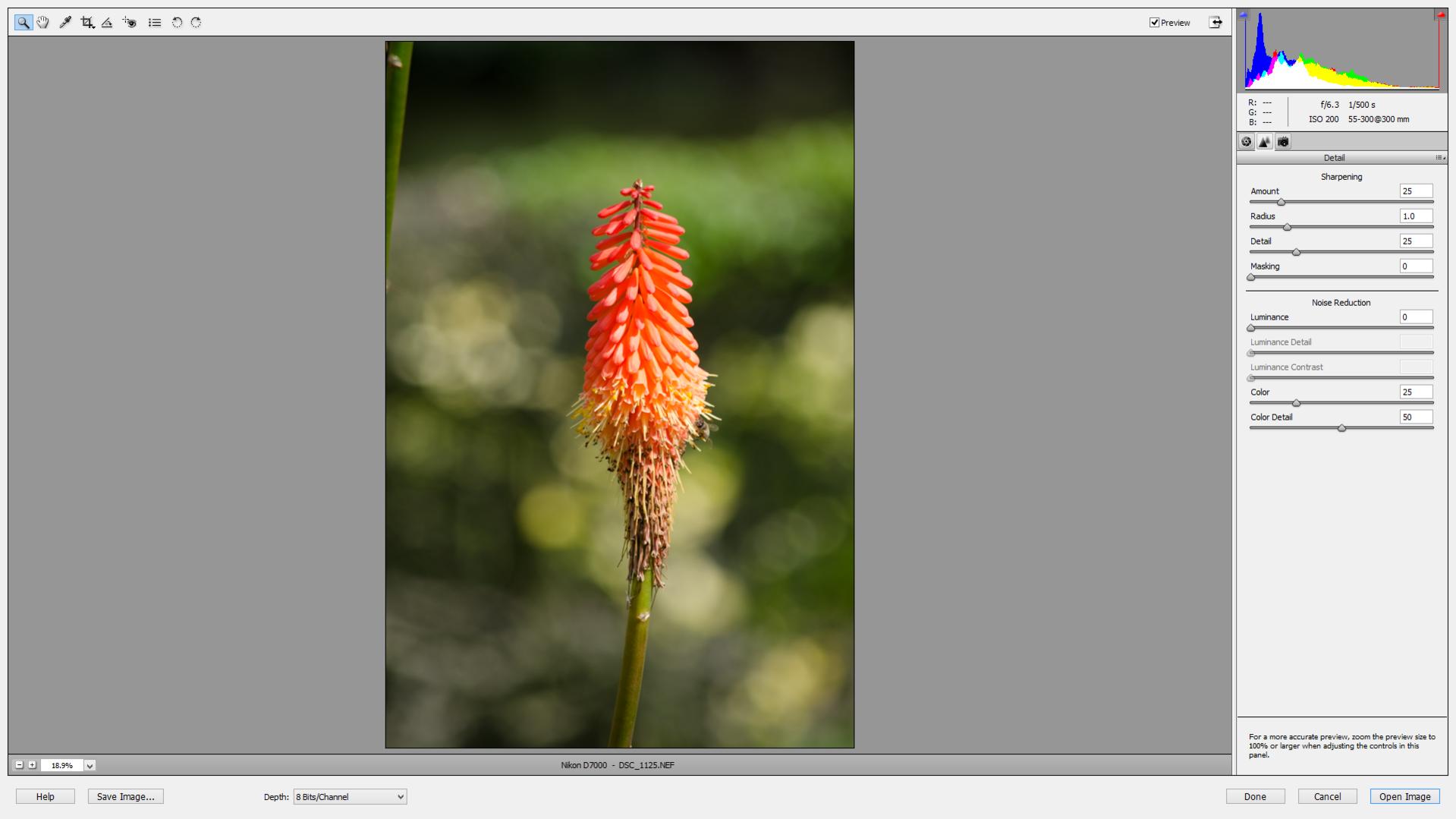Click the Open Image button

(x=1404, y=797)
